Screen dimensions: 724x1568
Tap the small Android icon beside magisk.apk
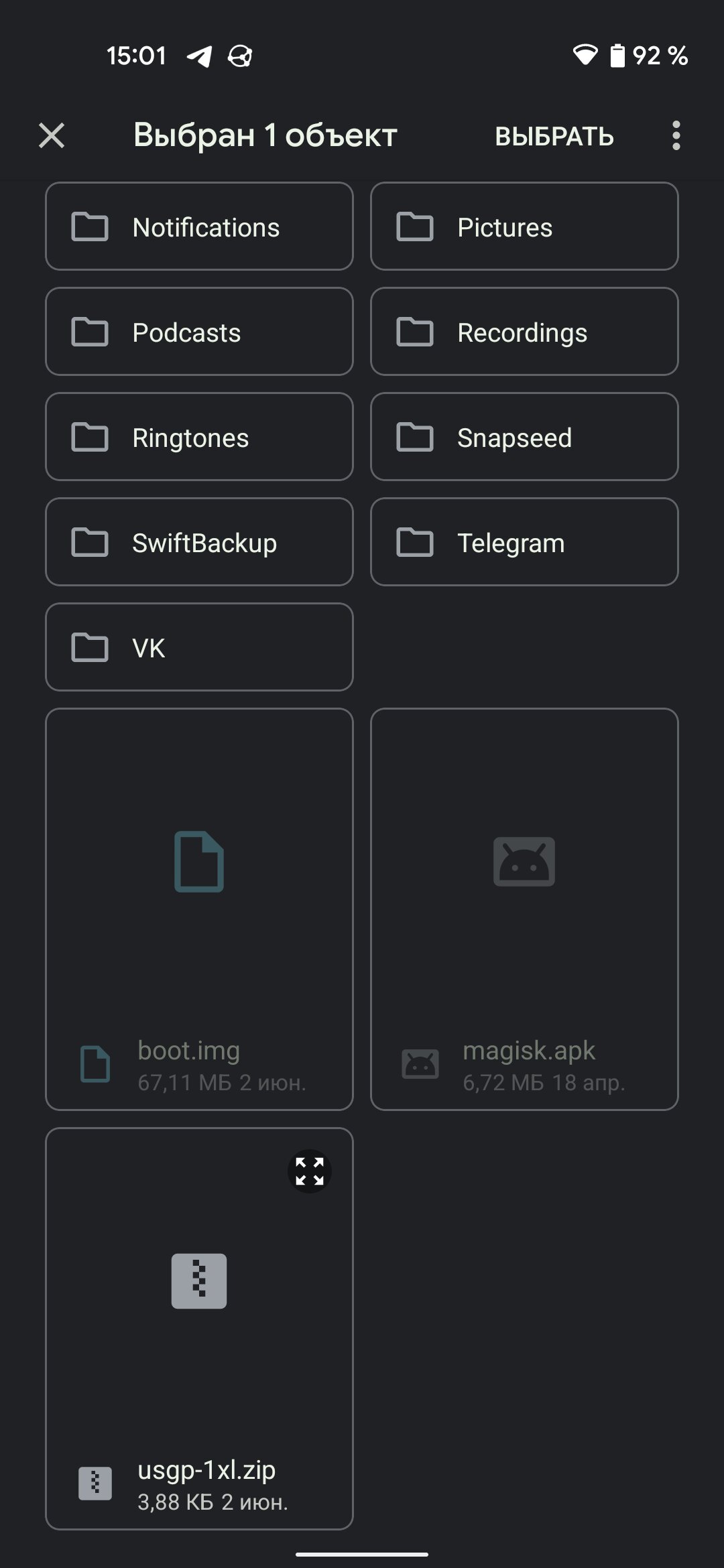(x=420, y=1064)
